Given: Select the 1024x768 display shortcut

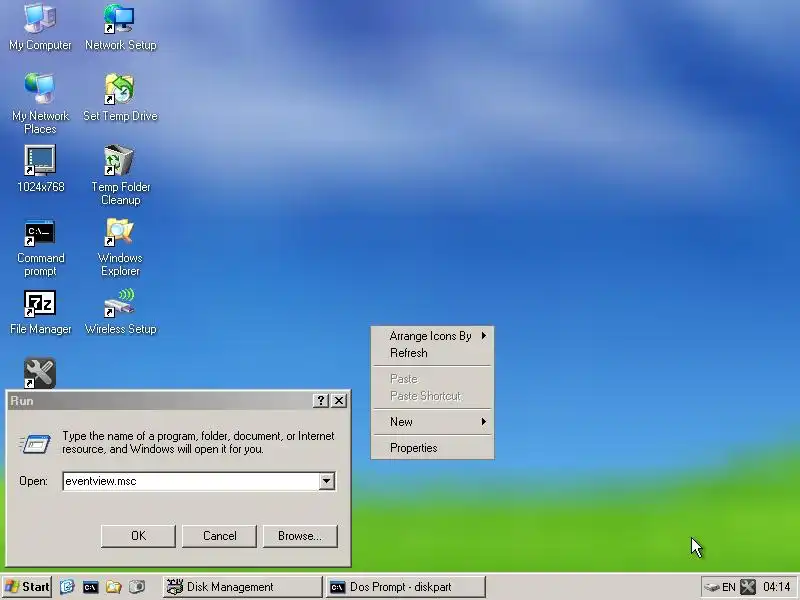Looking at the screenshot, I should (40, 168).
